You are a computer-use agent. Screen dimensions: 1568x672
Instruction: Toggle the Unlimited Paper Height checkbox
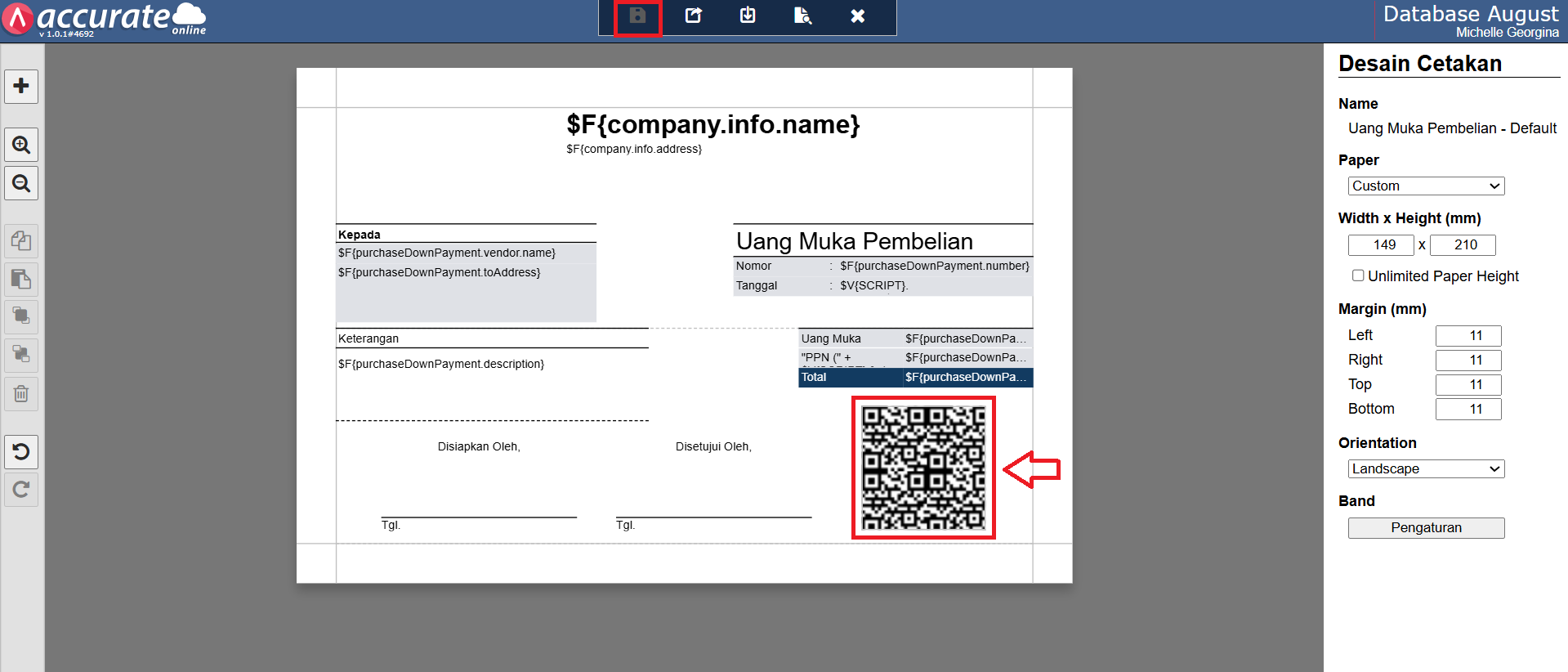(x=1358, y=276)
